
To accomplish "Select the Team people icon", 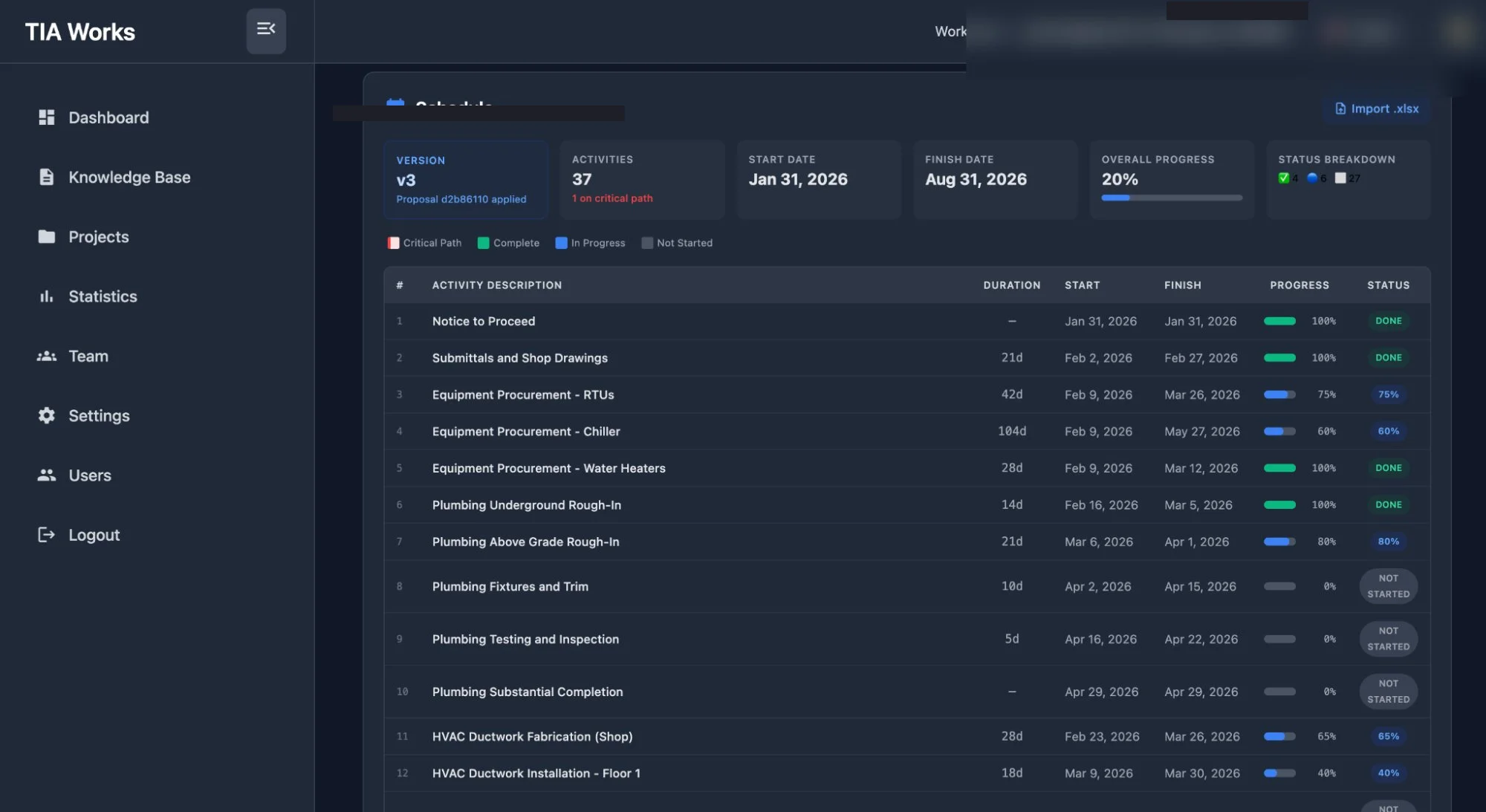I will [46, 356].
